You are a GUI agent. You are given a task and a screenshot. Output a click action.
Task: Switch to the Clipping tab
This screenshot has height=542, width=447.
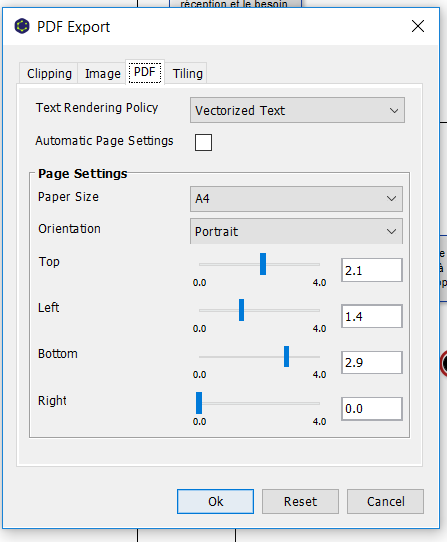tap(49, 73)
